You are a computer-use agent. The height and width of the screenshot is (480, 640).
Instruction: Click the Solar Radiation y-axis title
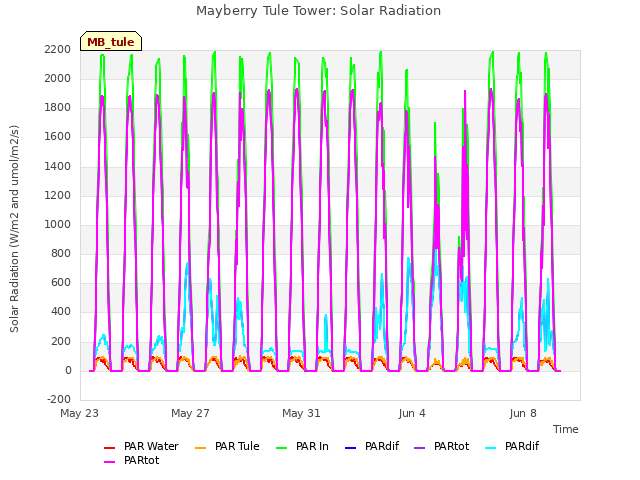14,229
